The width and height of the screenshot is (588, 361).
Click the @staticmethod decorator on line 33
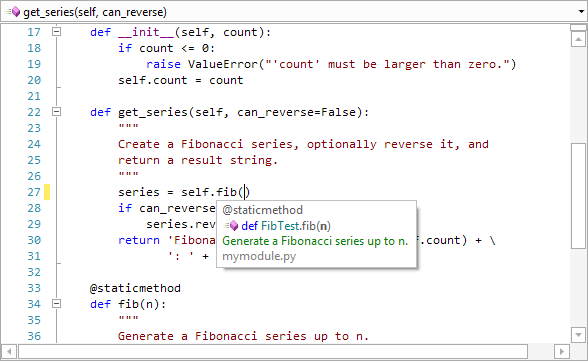[135, 288]
